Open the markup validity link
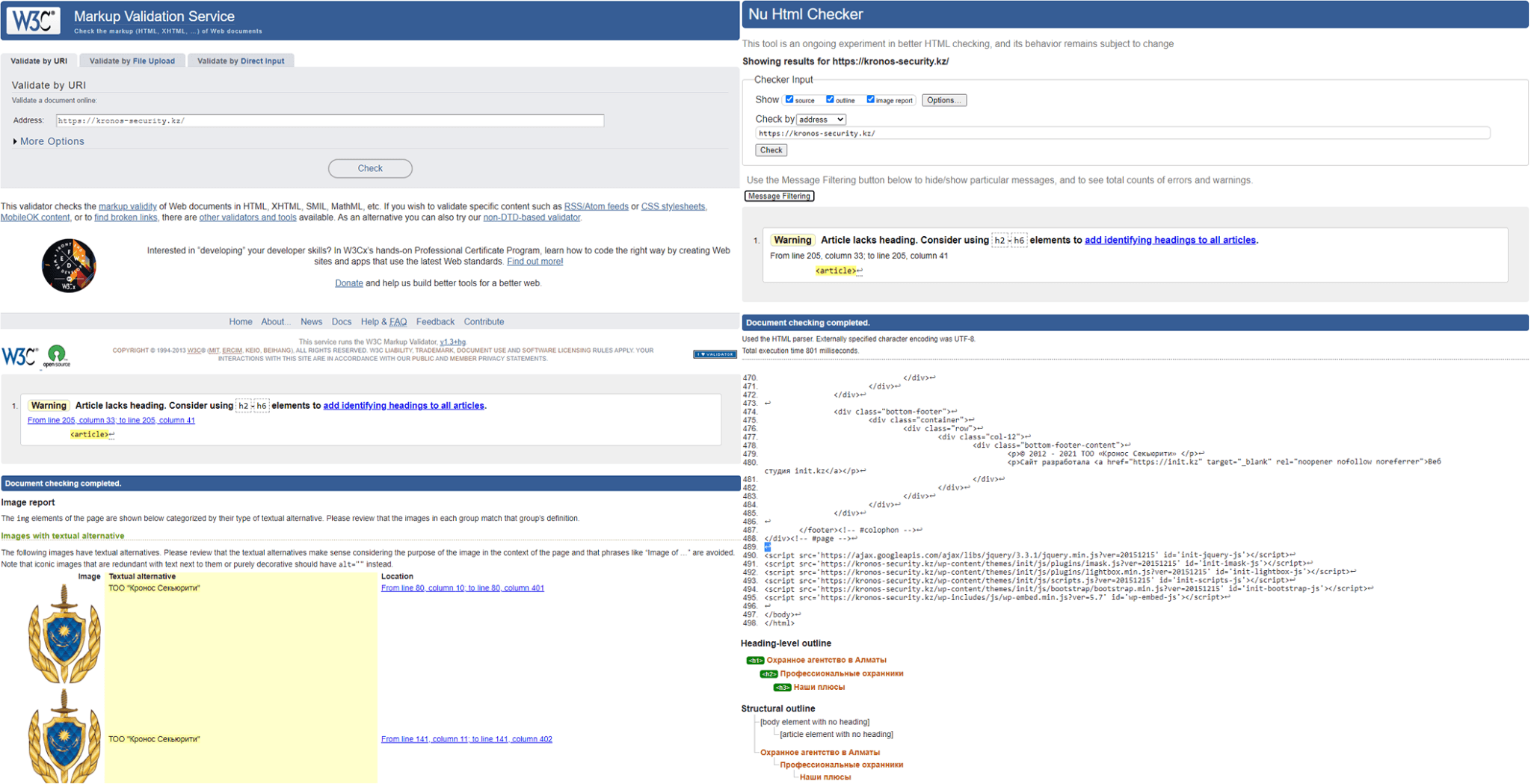 [128, 207]
